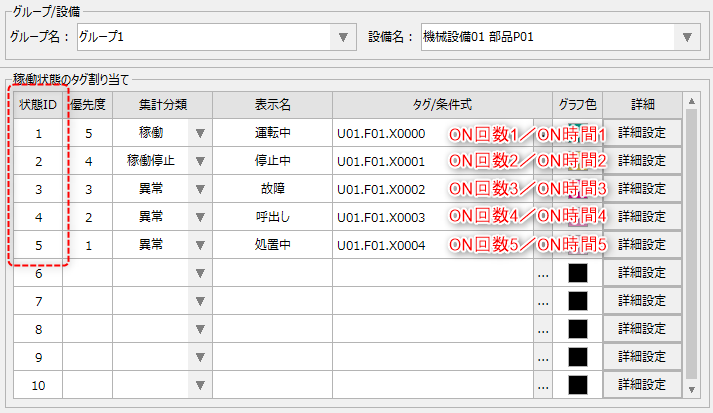Click the ellipsis tag browse button in row 6
This screenshot has height=413, width=713.
[x=543, y=273]
